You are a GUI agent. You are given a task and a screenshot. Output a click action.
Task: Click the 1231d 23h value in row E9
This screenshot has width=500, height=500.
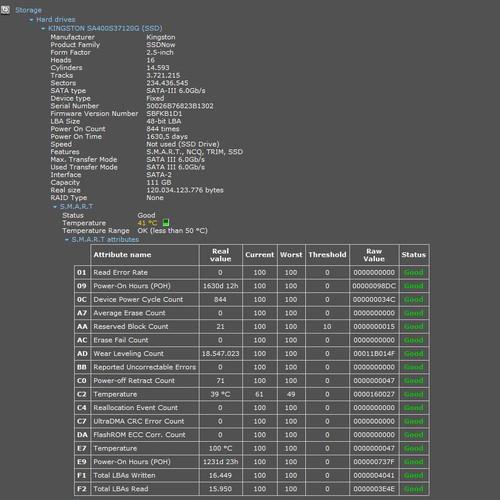tap(221, 462)
